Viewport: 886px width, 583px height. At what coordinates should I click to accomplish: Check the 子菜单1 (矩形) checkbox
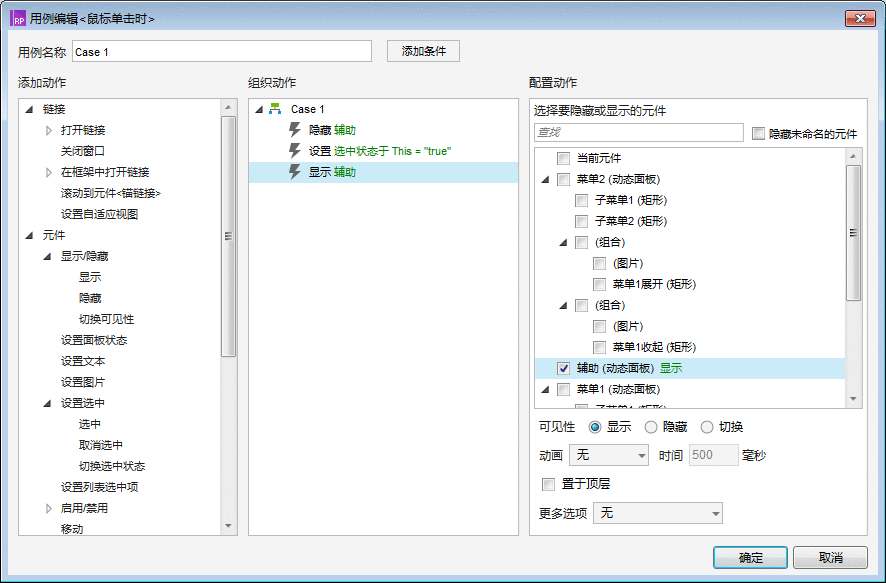click(x=581, y=200)
